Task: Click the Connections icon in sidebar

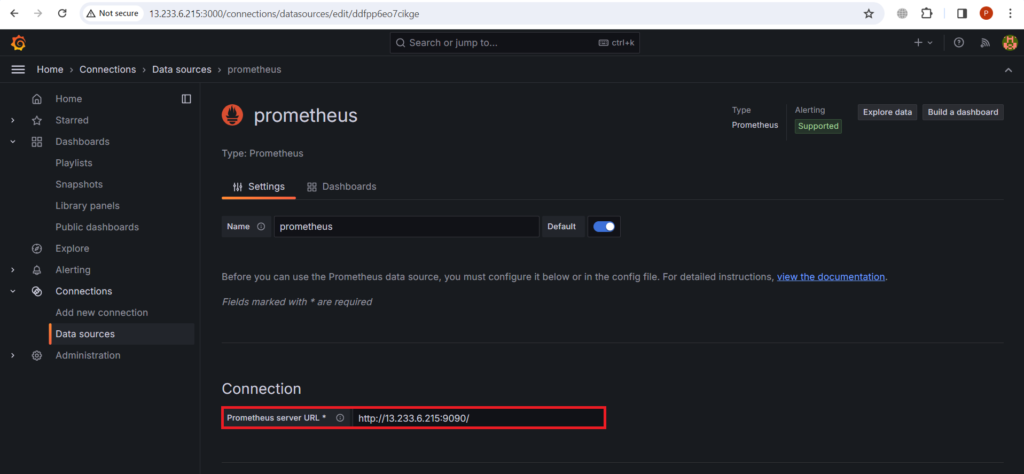Action: [37, 291]
